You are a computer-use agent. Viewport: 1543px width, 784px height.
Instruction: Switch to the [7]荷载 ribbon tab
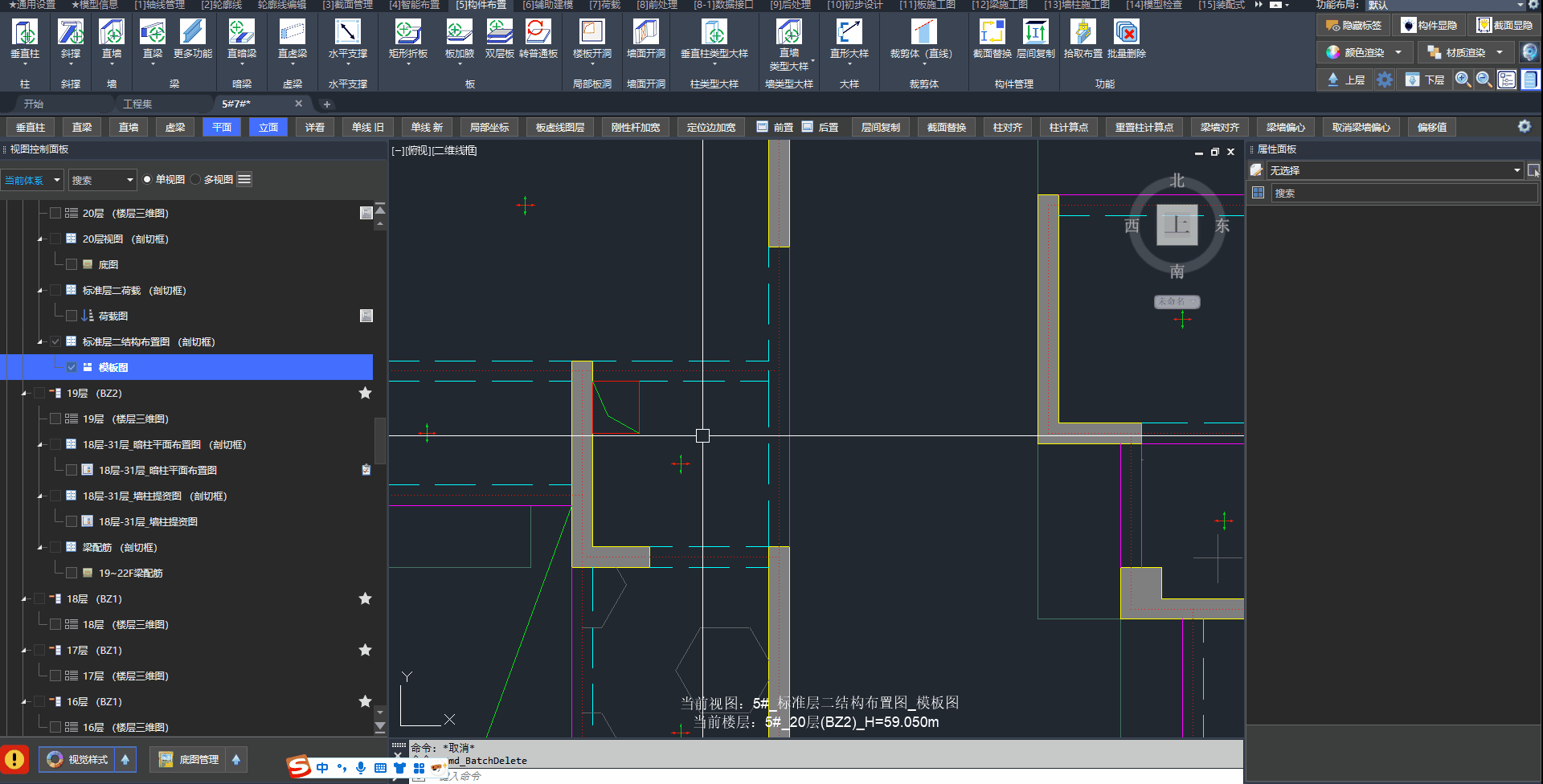pyautogui.click(x=604, y=5)
